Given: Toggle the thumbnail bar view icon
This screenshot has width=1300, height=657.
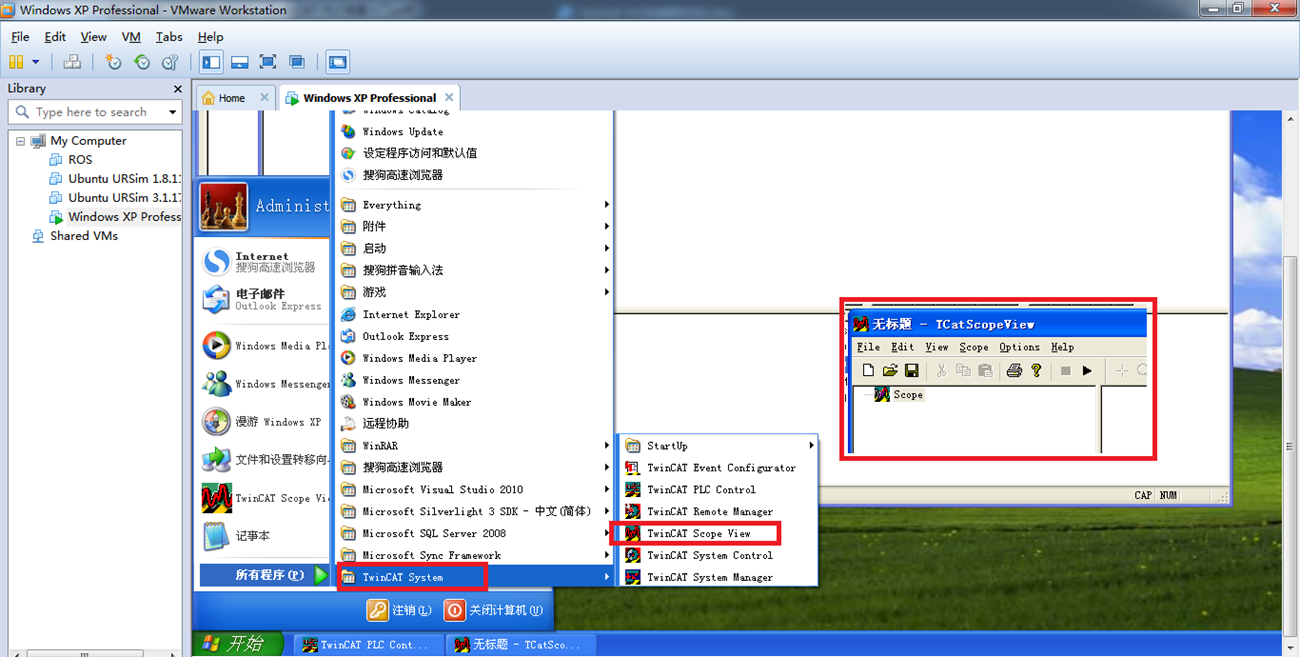Looking at the screenshot, I should [x=239, y=62].
